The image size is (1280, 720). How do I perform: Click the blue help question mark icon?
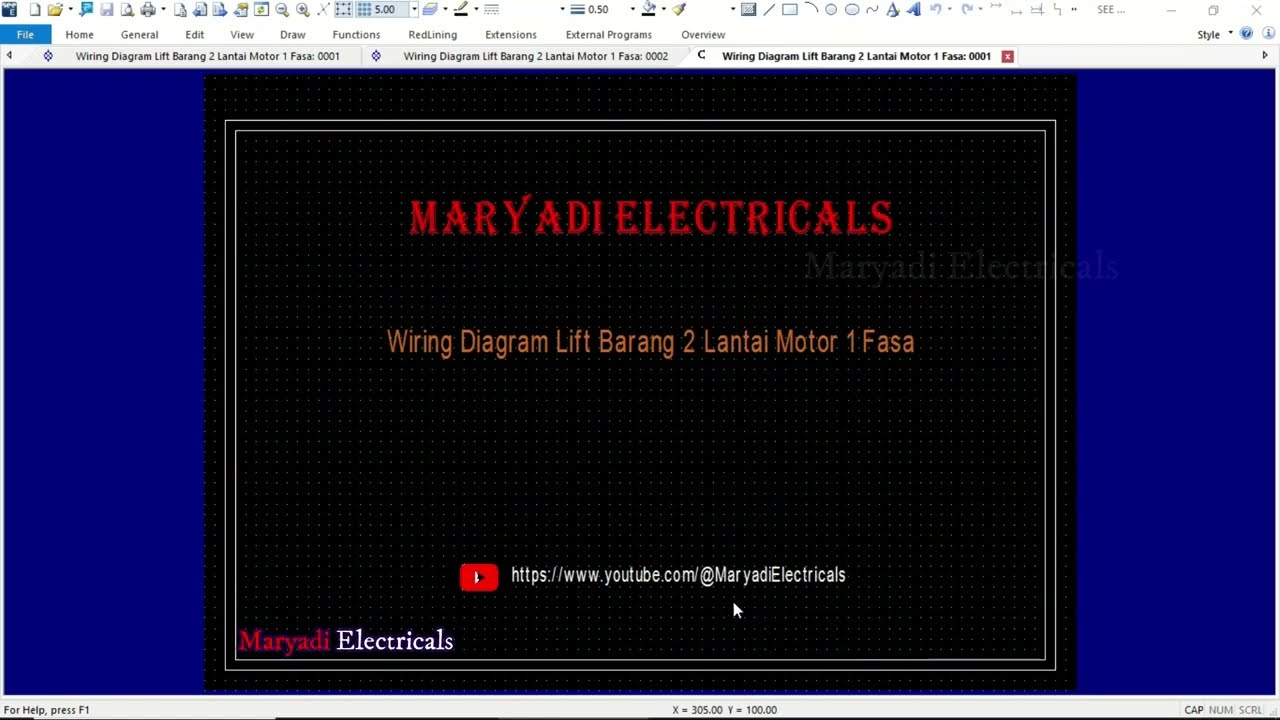pos(1246,33)
